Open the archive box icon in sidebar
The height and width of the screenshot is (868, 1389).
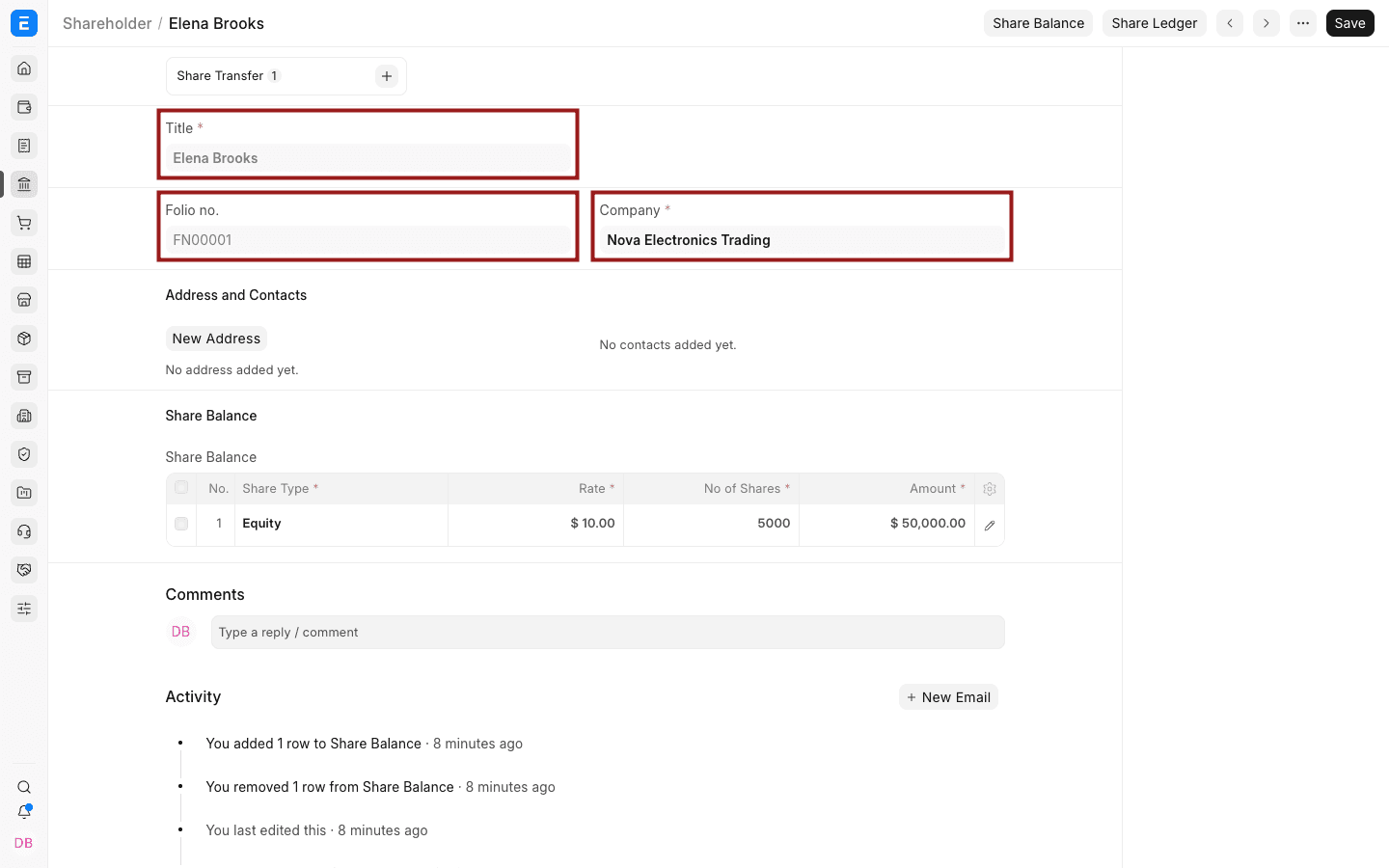click(x=24, y=377)
